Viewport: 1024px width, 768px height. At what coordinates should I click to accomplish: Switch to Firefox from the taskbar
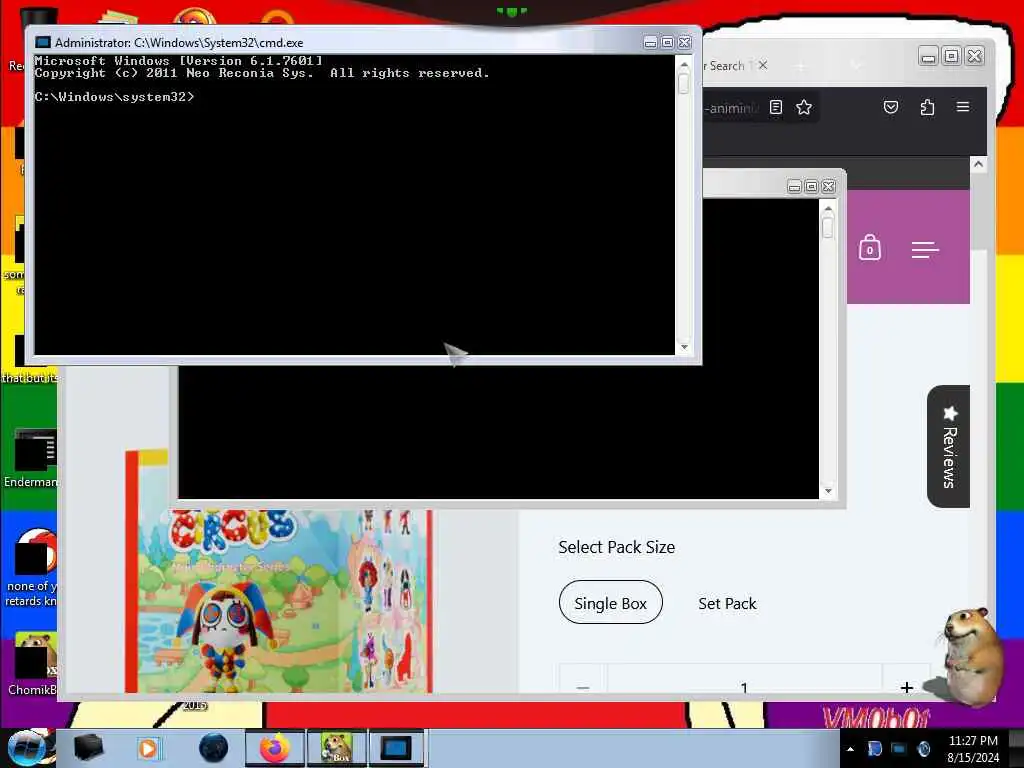(275, 748)
